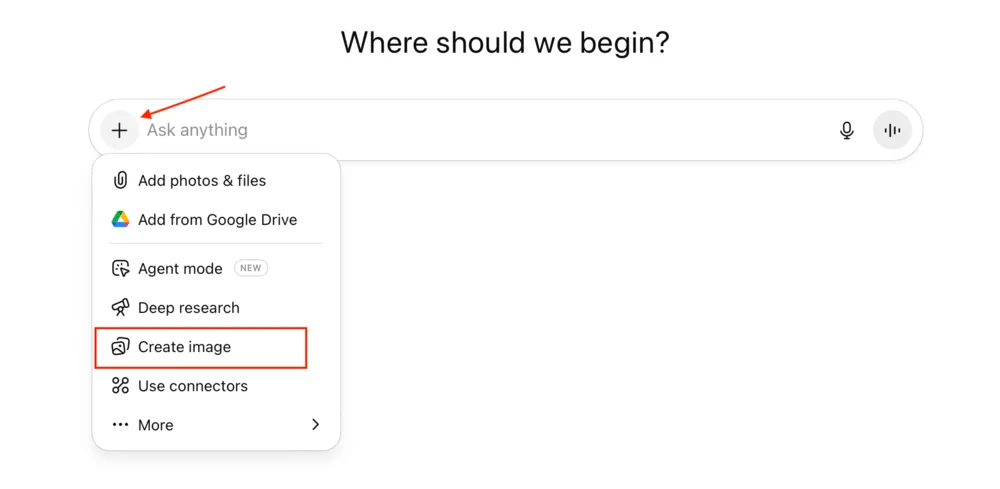
Task: Choose the Create image menu label
Action: (184, 347)
